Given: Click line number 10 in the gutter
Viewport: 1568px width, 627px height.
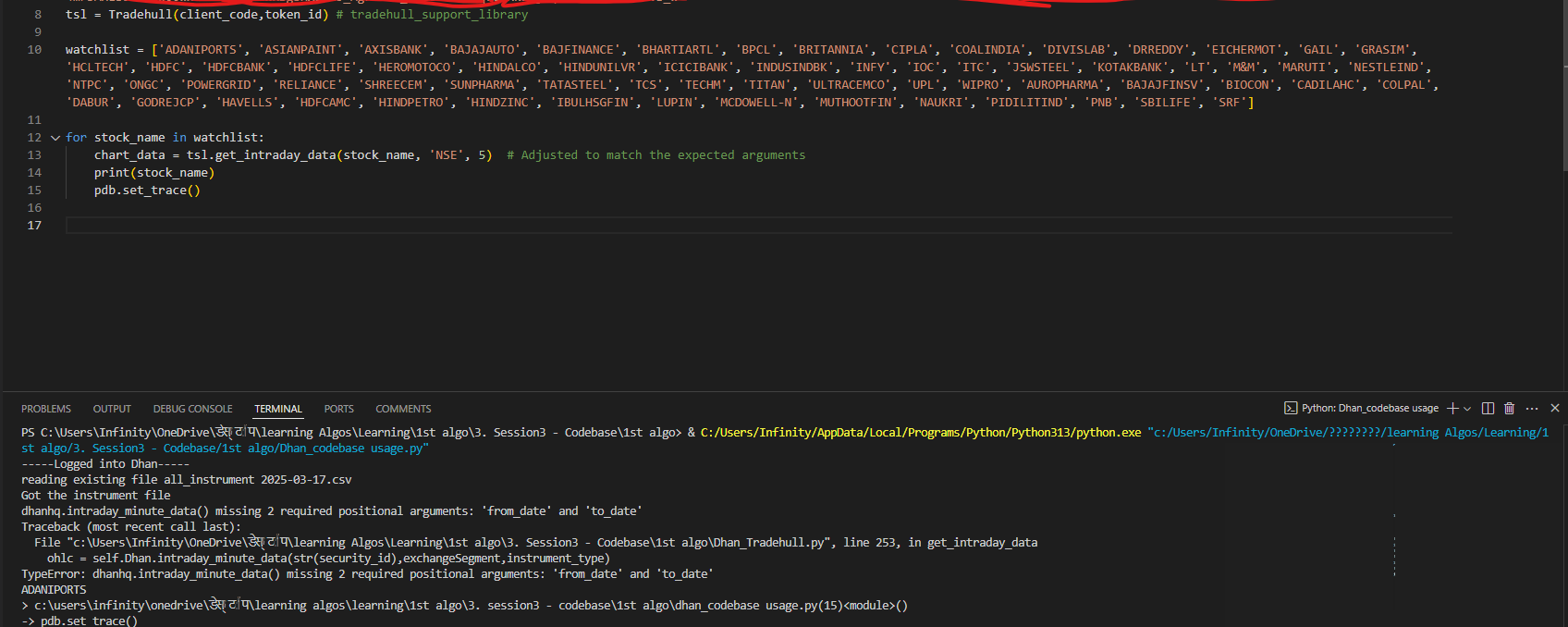Looking at the screenshot, I should pyautogui.click(x=34, y=50).
